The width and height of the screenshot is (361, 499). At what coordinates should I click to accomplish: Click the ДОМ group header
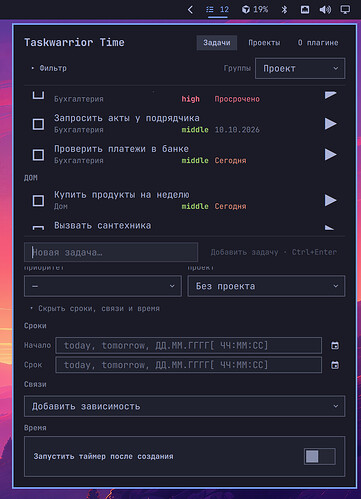click(31, 178)
